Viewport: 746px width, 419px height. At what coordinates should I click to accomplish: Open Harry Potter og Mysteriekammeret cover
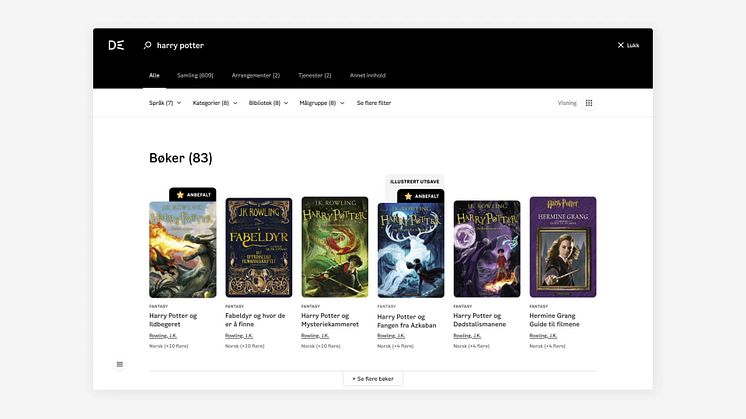pyautogui.click(x=335, y=247)
